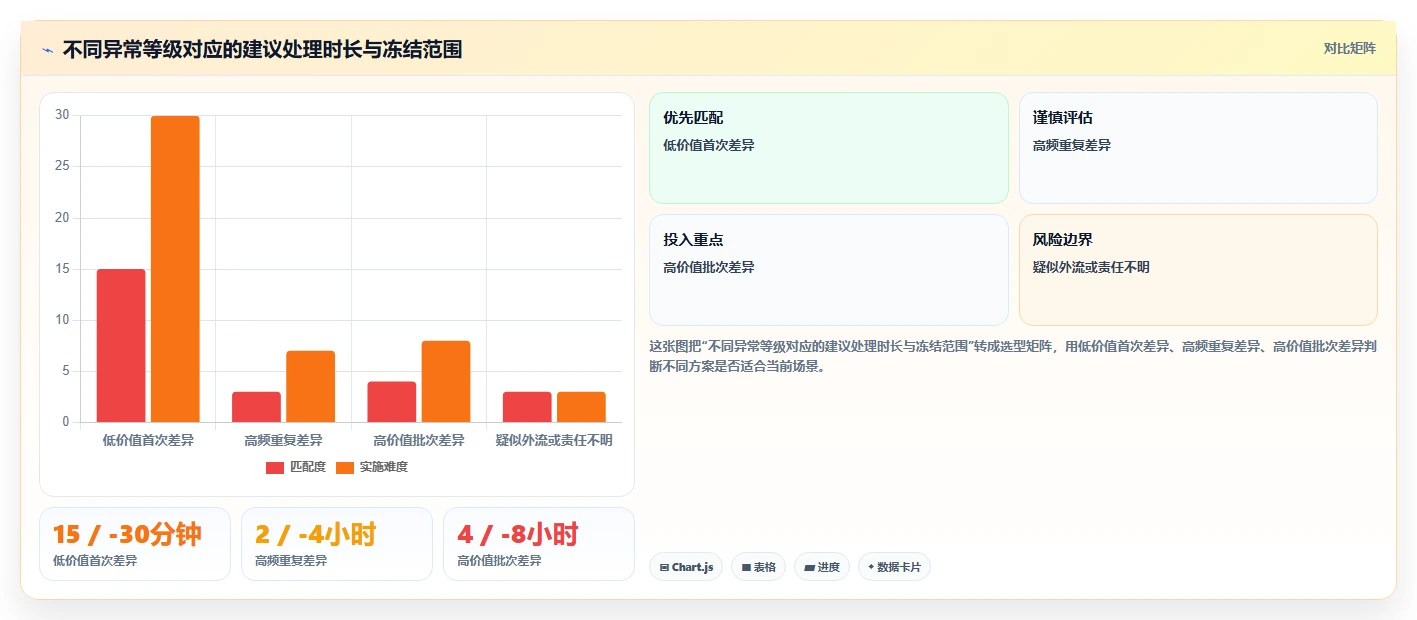The height and width of the screenshot is (620, 1417).
Task: Select the 4 / -8小时 data card
Action: [x=539, y=544]
